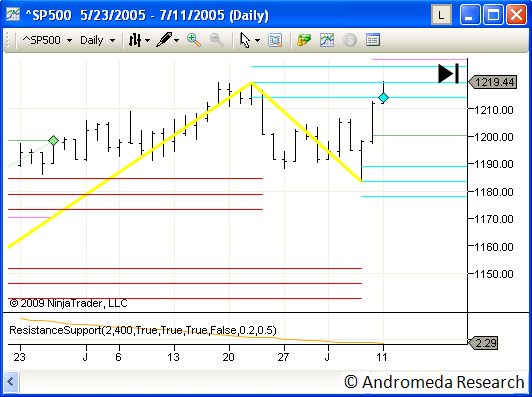This screenshot has height=397, width=532.
Task: Select the green diamond marker on chart
Action: click(x=53, y=140)
